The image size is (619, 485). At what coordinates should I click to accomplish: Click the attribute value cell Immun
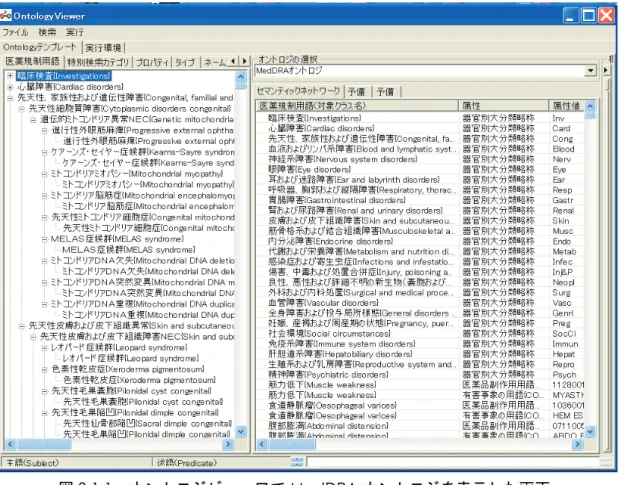pos(565,344)
